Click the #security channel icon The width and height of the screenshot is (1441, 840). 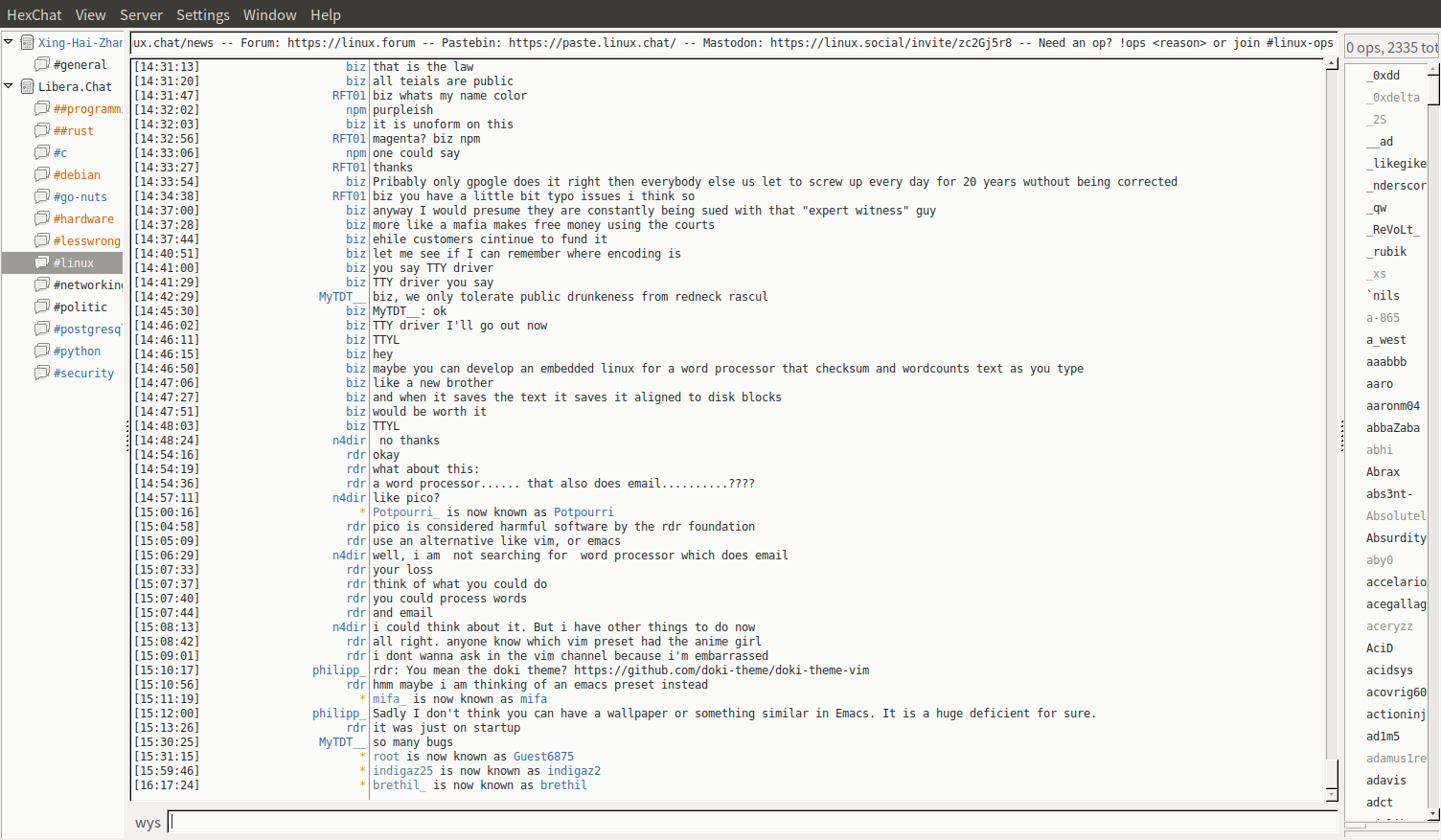[x=42, y=373]
